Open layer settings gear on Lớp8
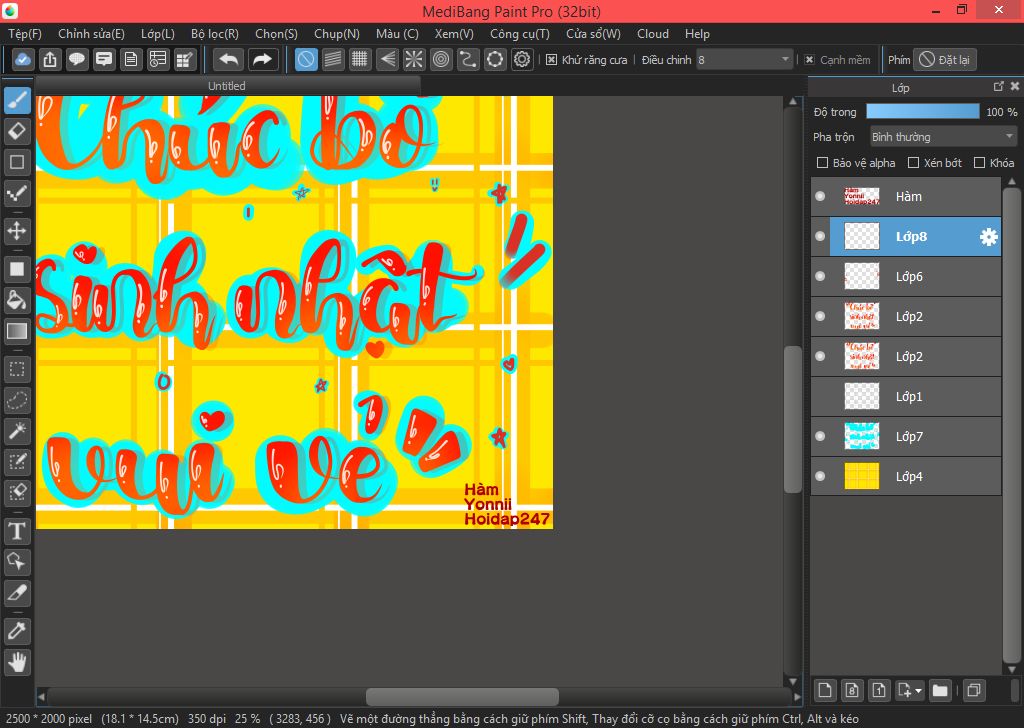The image size is (1024, 728). 989,237
